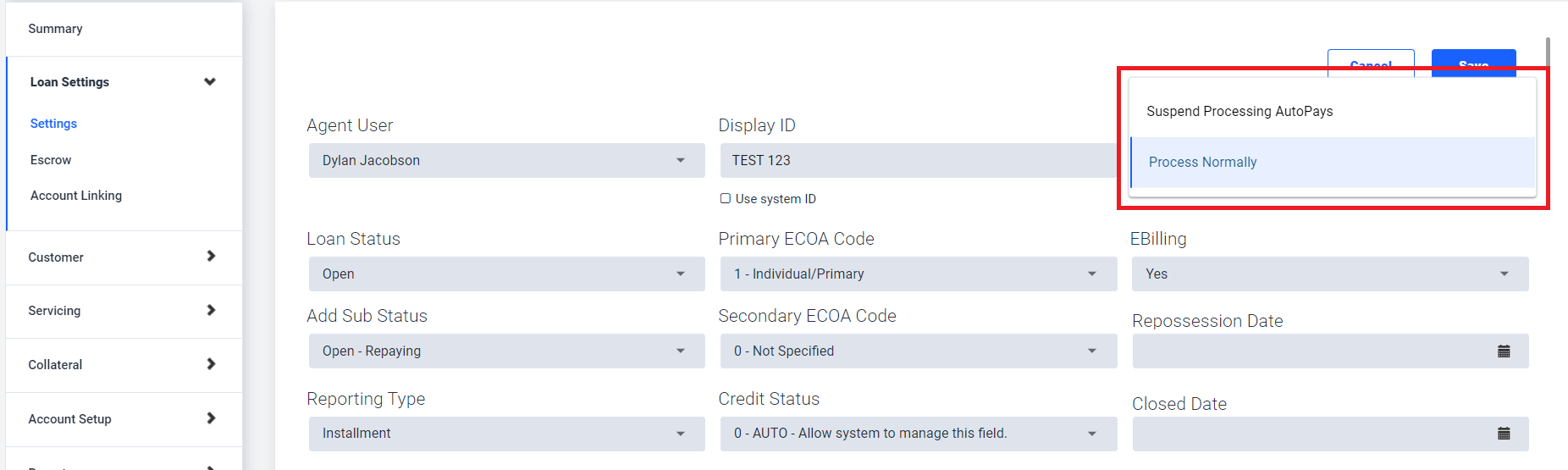Image resolution: width=1568 pixels, height=470 pixels.
Task: Open the Credit Status dropdown
Action: pyautogui.click(x=919, y=433)
